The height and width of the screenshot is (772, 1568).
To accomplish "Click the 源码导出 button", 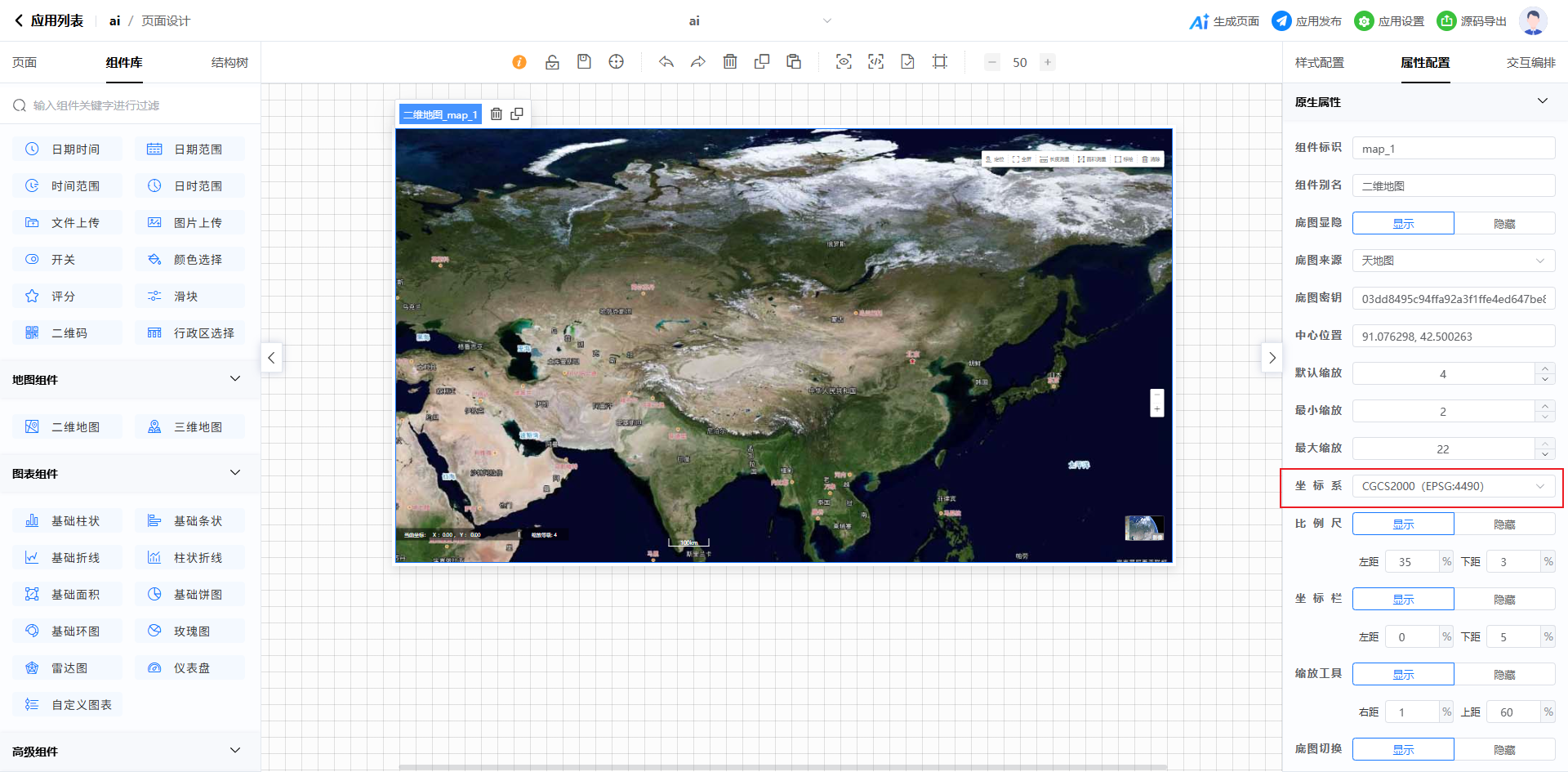I will (1472, 21).
